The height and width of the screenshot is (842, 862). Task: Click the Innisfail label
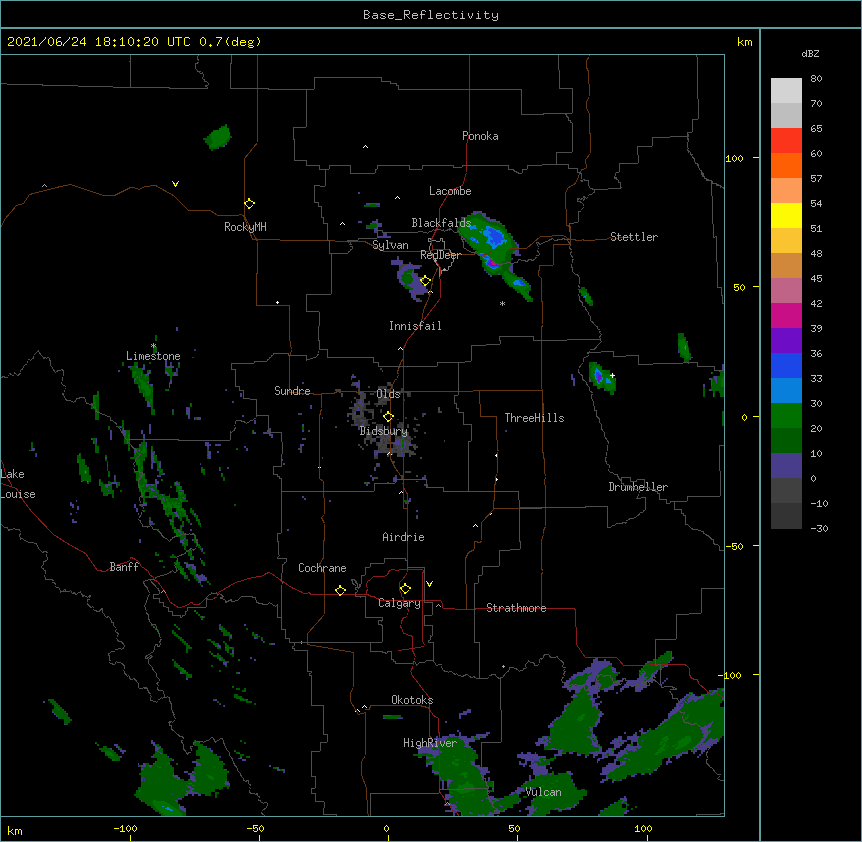tap(415, 326)
